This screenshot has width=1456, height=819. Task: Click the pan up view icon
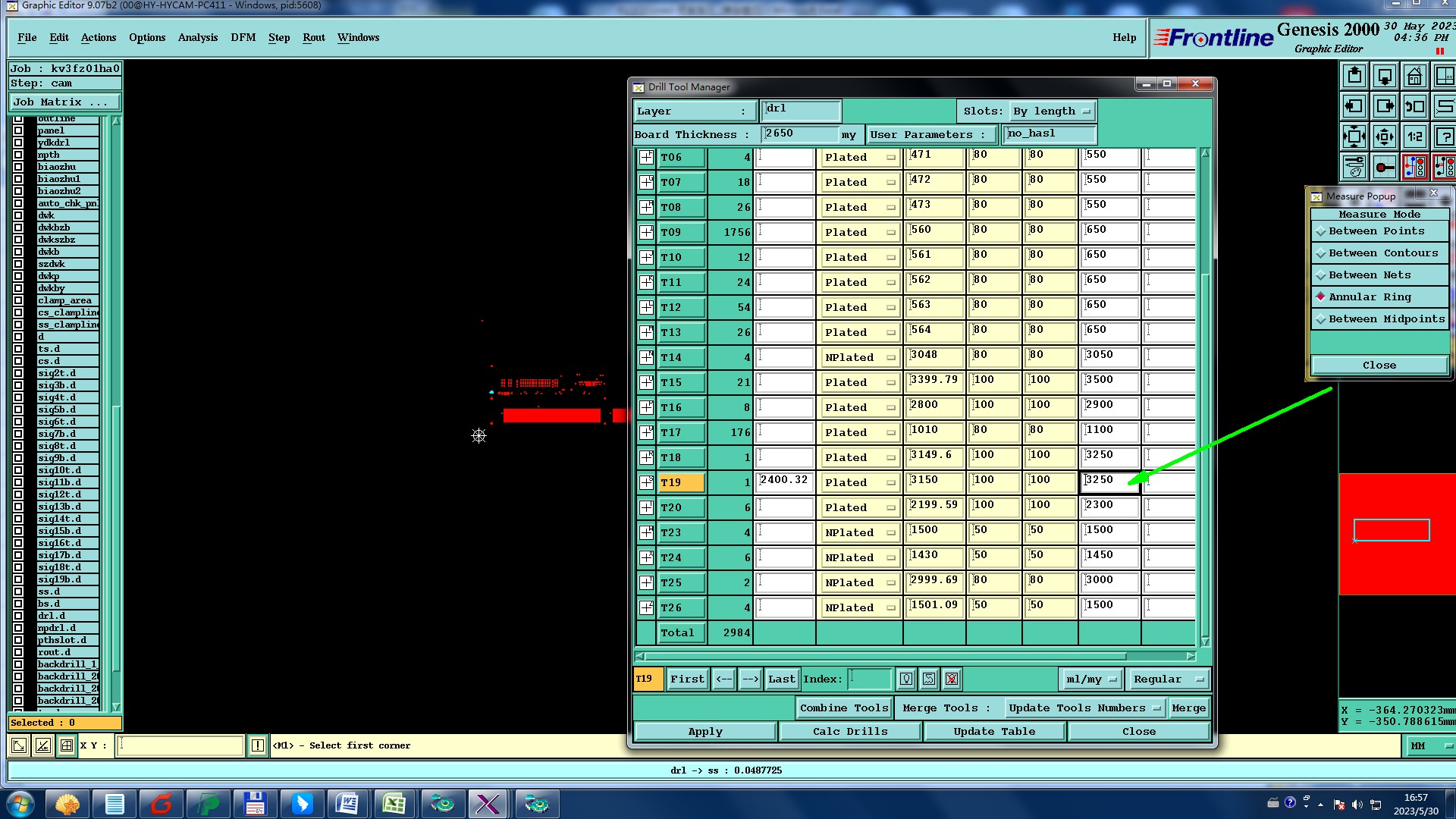coord(1354,77)
